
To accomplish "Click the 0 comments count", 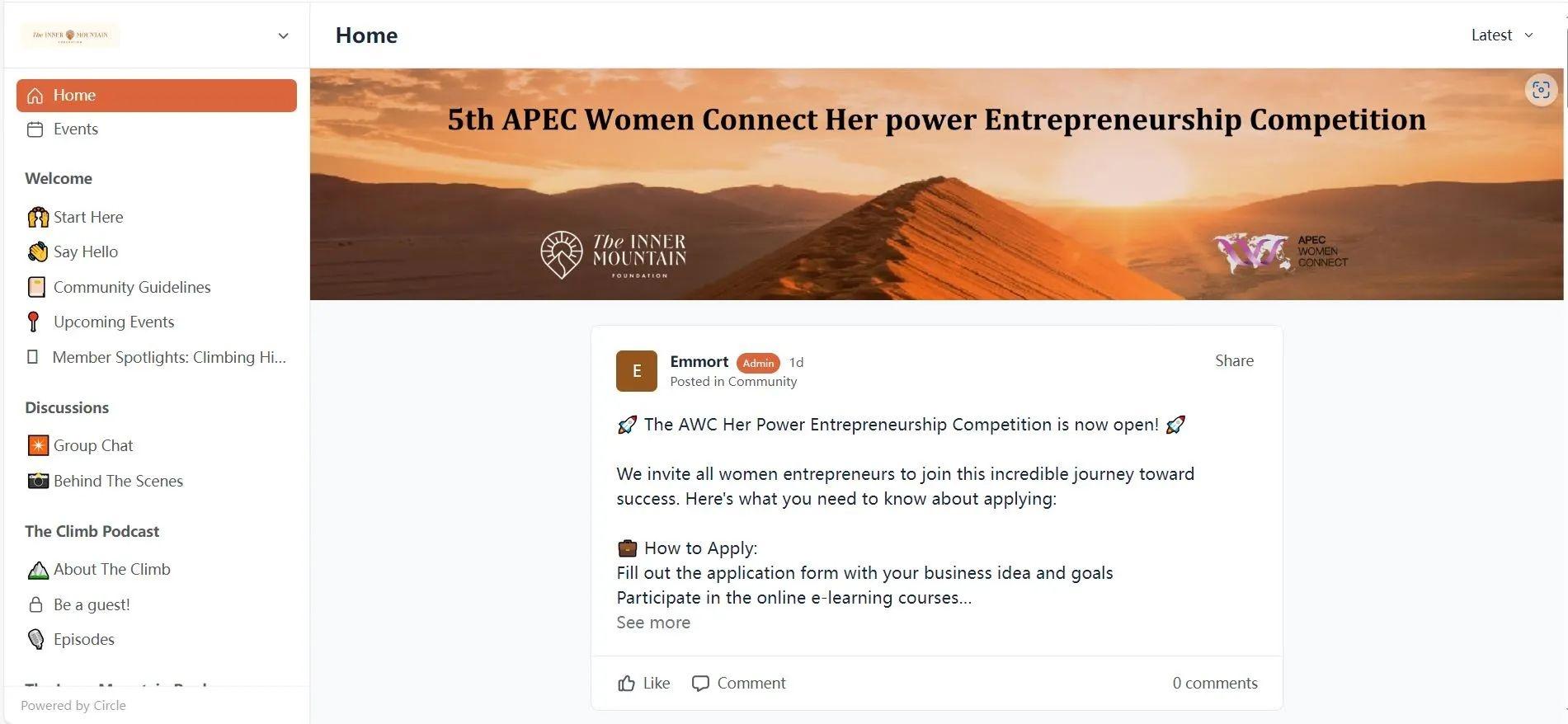I will coord(1214,684).
